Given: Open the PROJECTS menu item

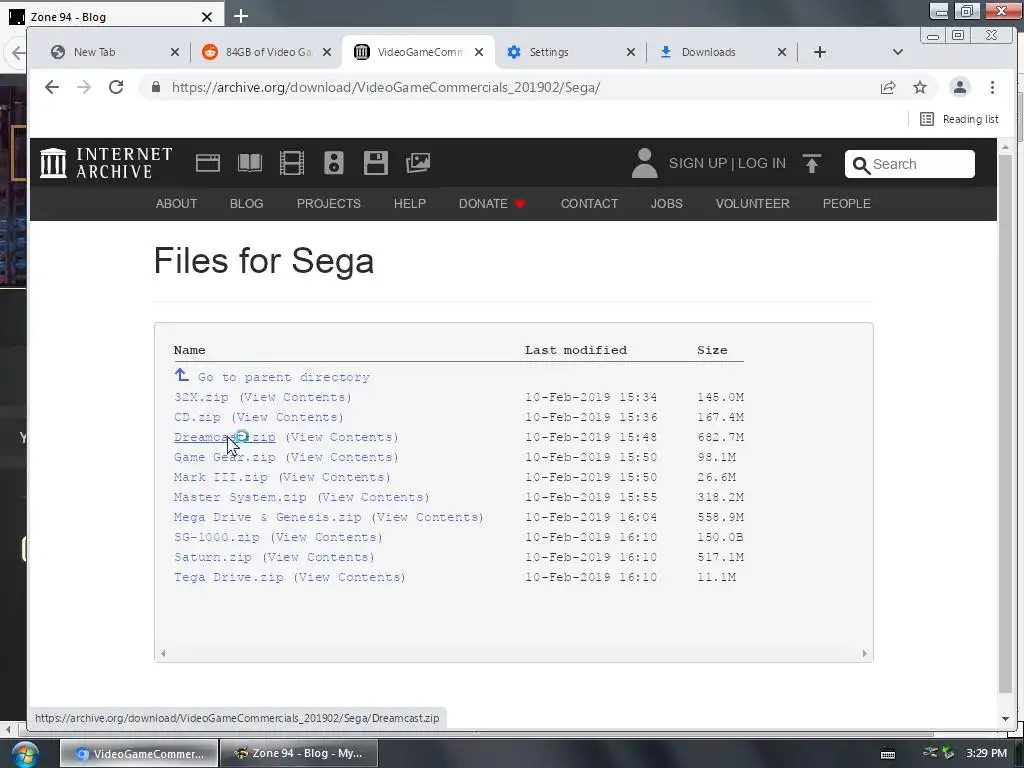Looking at the screenshot, I should tap(328, 203).
